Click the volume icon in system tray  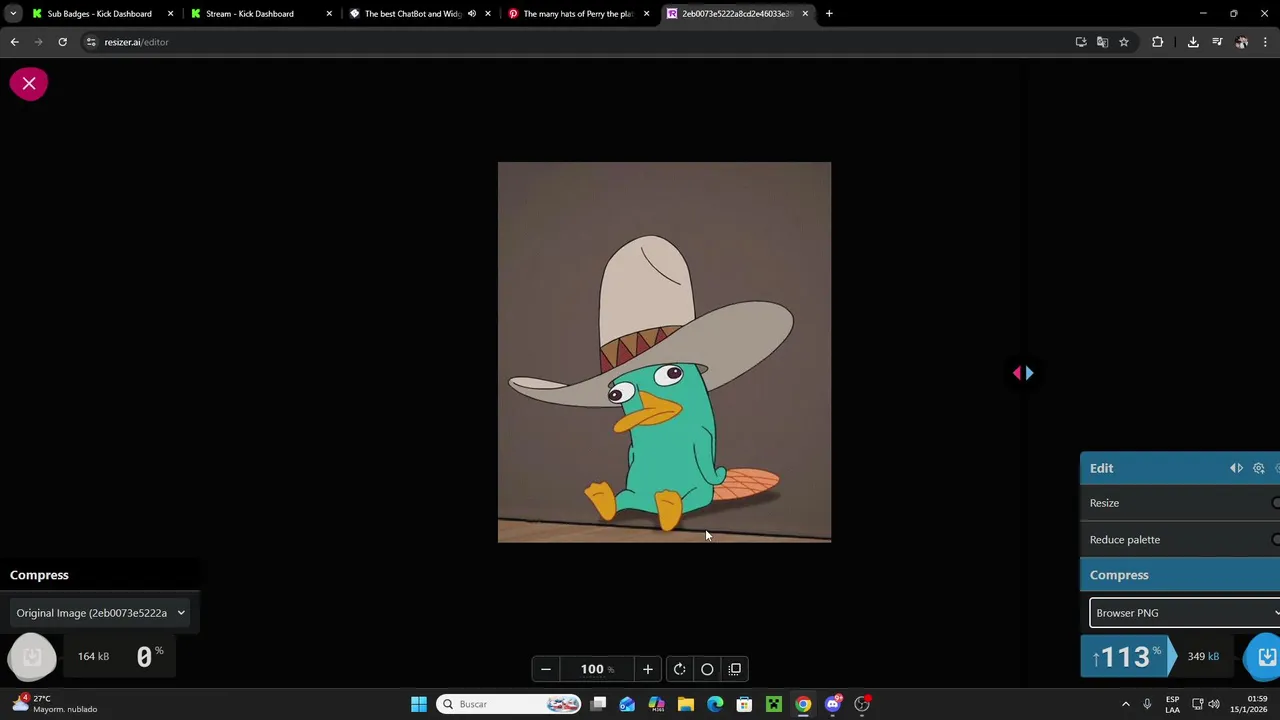[x=1213, y=704]
